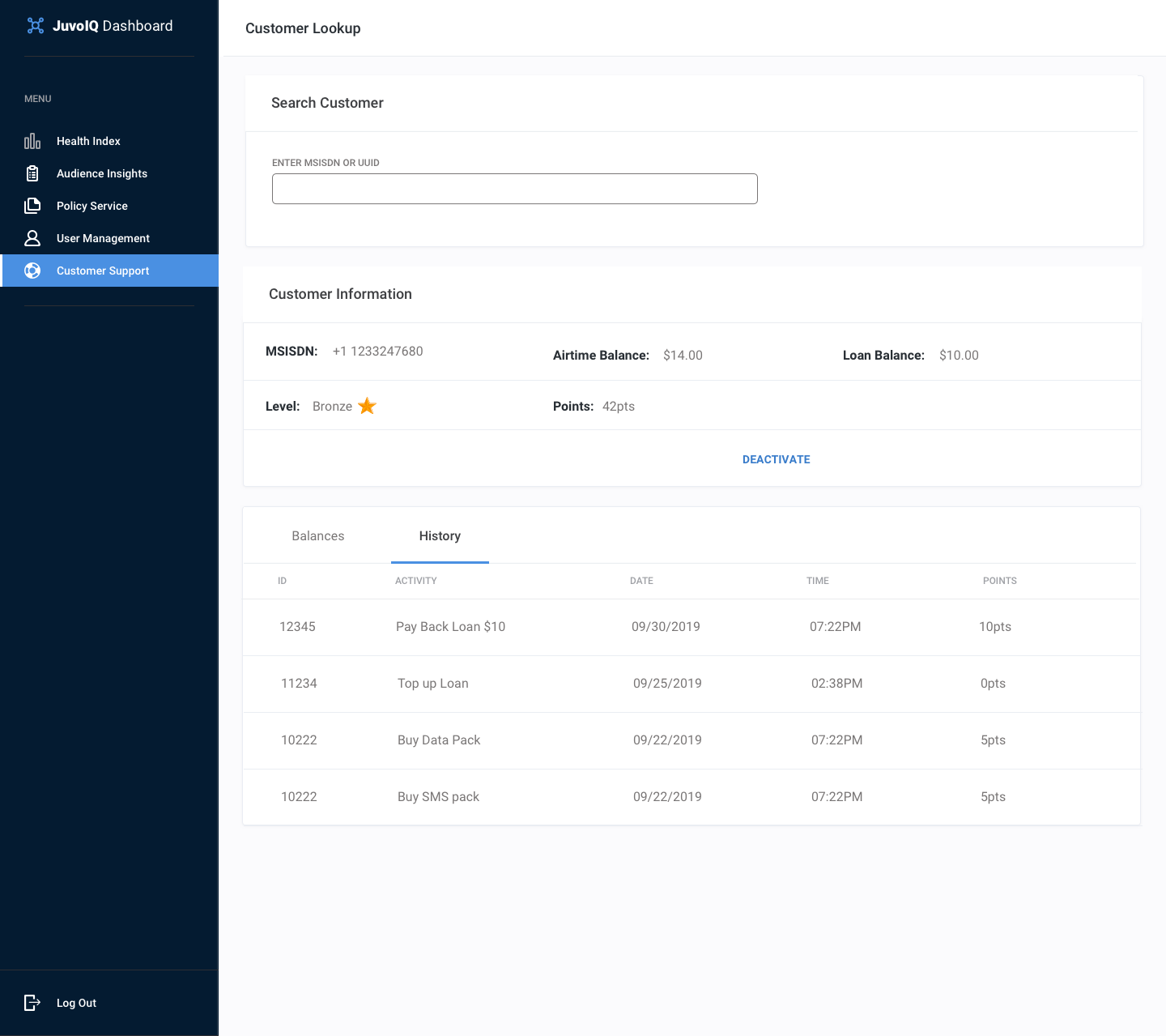Click the 0pts points value
This screenshot has height=1036, width=1166.
click(x=993, y=684)
